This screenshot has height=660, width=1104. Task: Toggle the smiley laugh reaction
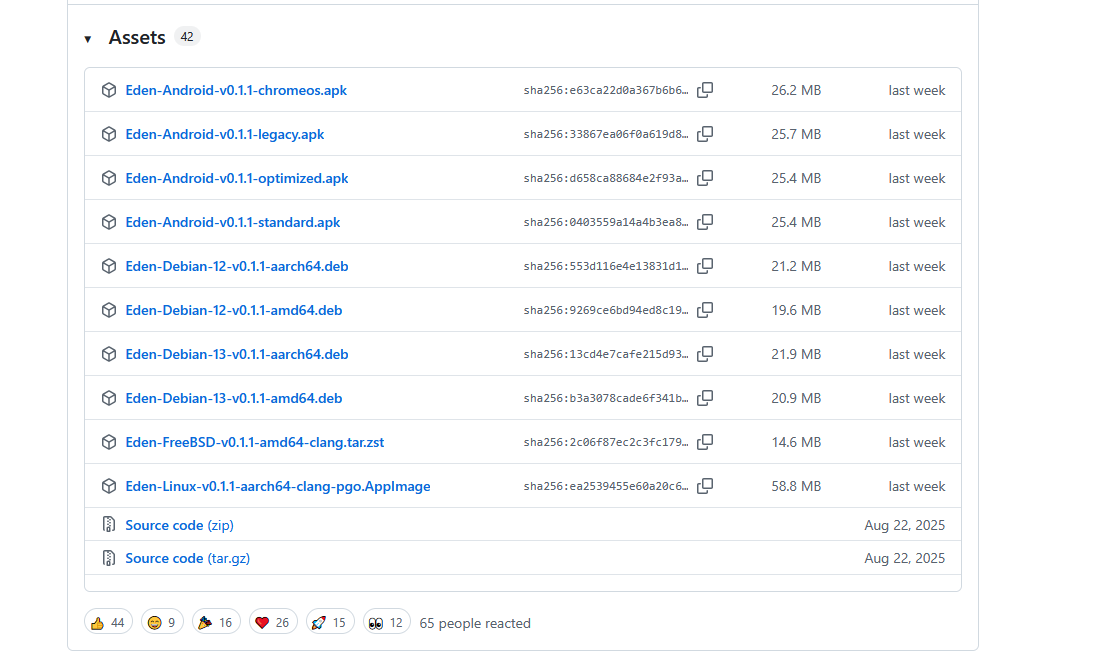pos(164,623)
